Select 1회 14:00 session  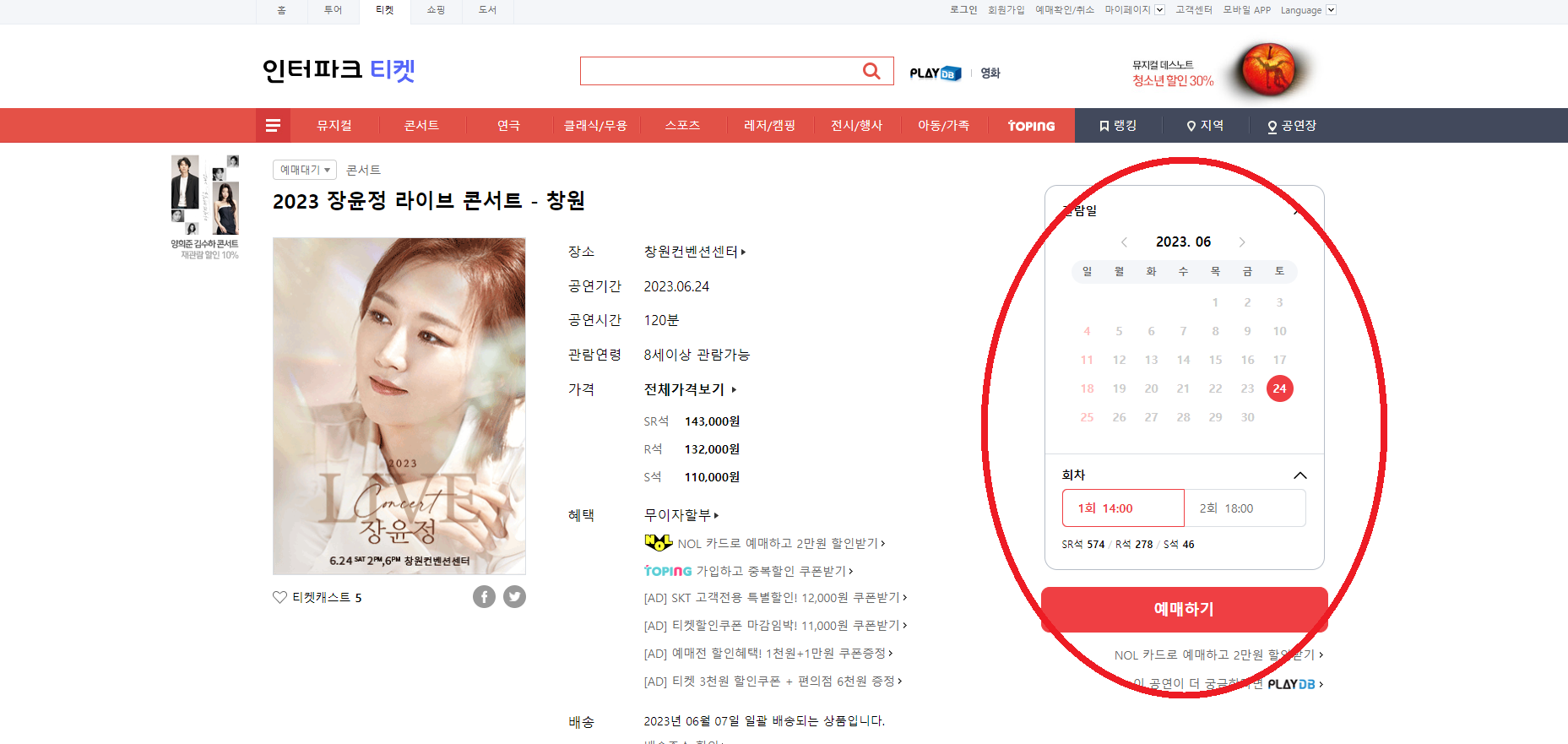coord(1123,508)
